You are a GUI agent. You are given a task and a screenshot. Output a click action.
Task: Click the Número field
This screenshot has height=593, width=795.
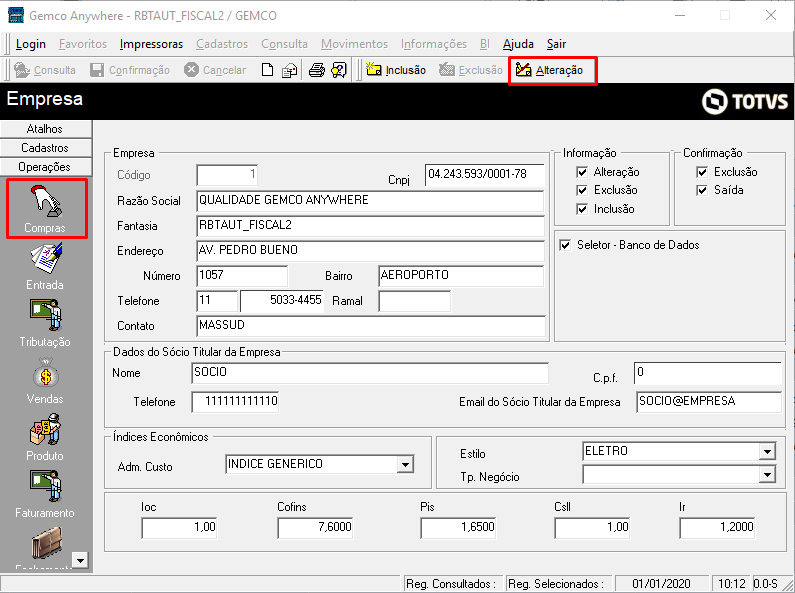[242, 276]
